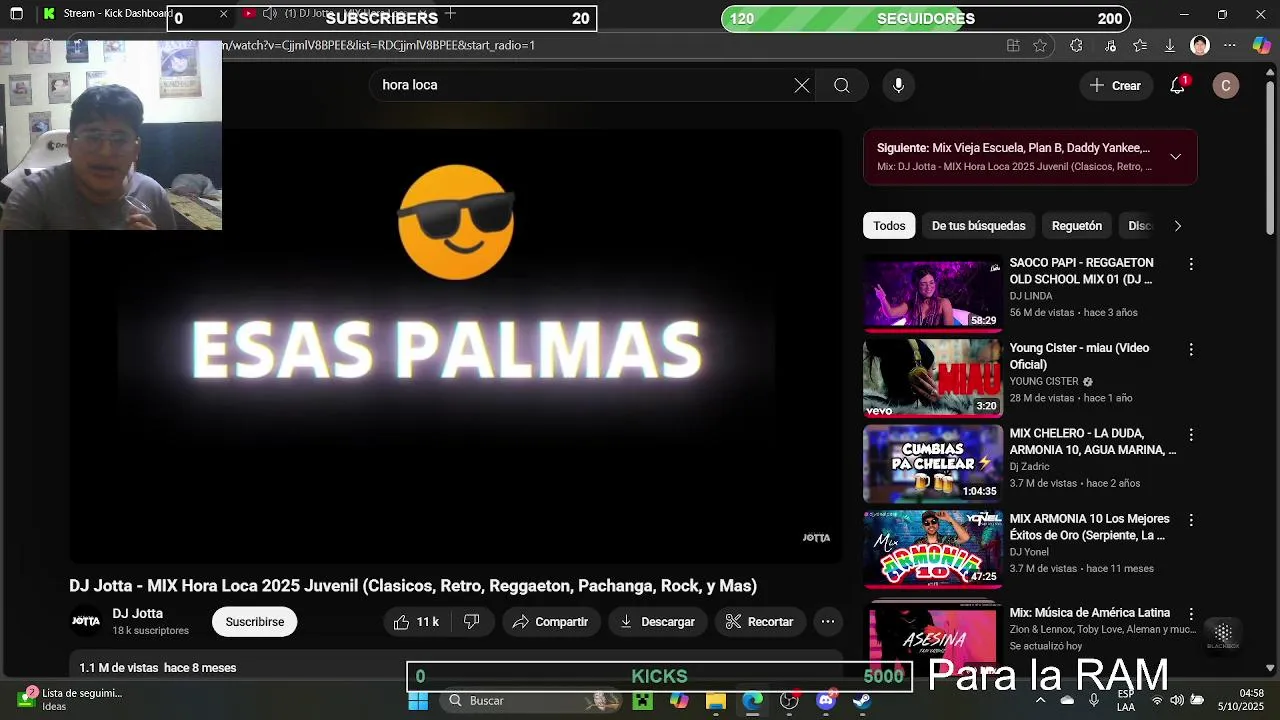Open Edge profile picture in toolbar
1280x720 pixels.
coord(1200,45)
